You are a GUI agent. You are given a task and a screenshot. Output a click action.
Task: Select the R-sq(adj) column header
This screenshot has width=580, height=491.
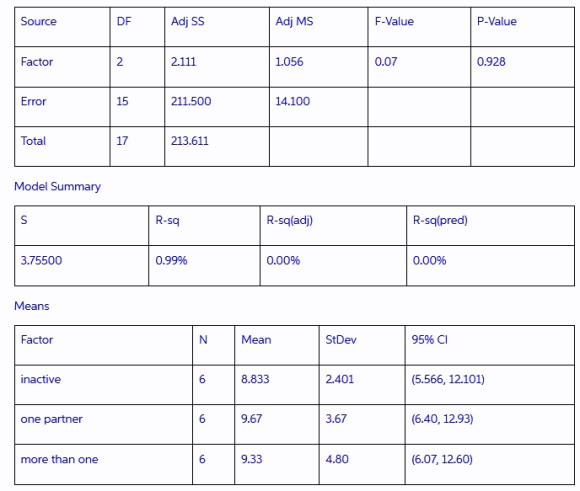point(333,225)
